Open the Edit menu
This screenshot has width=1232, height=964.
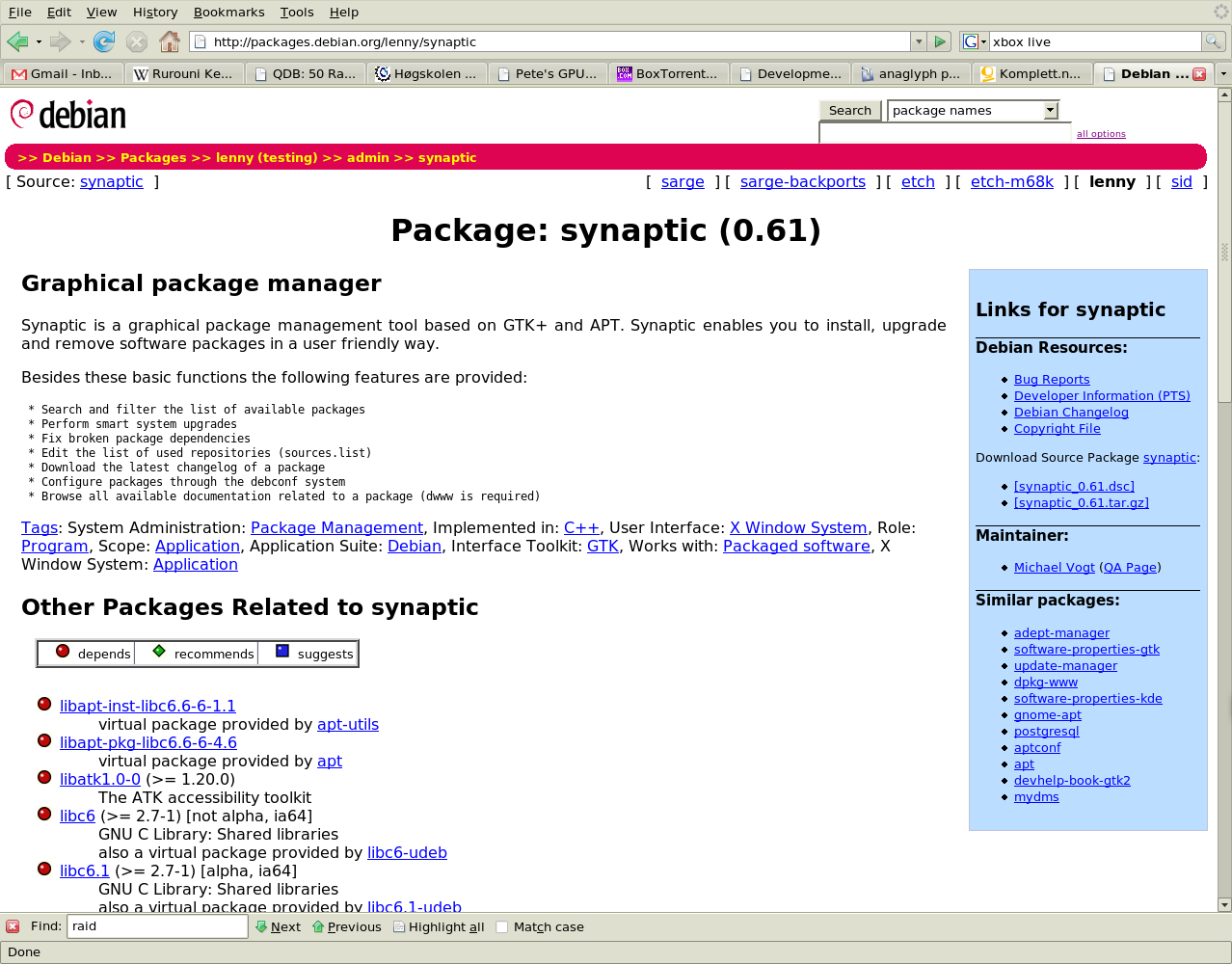click(60, 12)
